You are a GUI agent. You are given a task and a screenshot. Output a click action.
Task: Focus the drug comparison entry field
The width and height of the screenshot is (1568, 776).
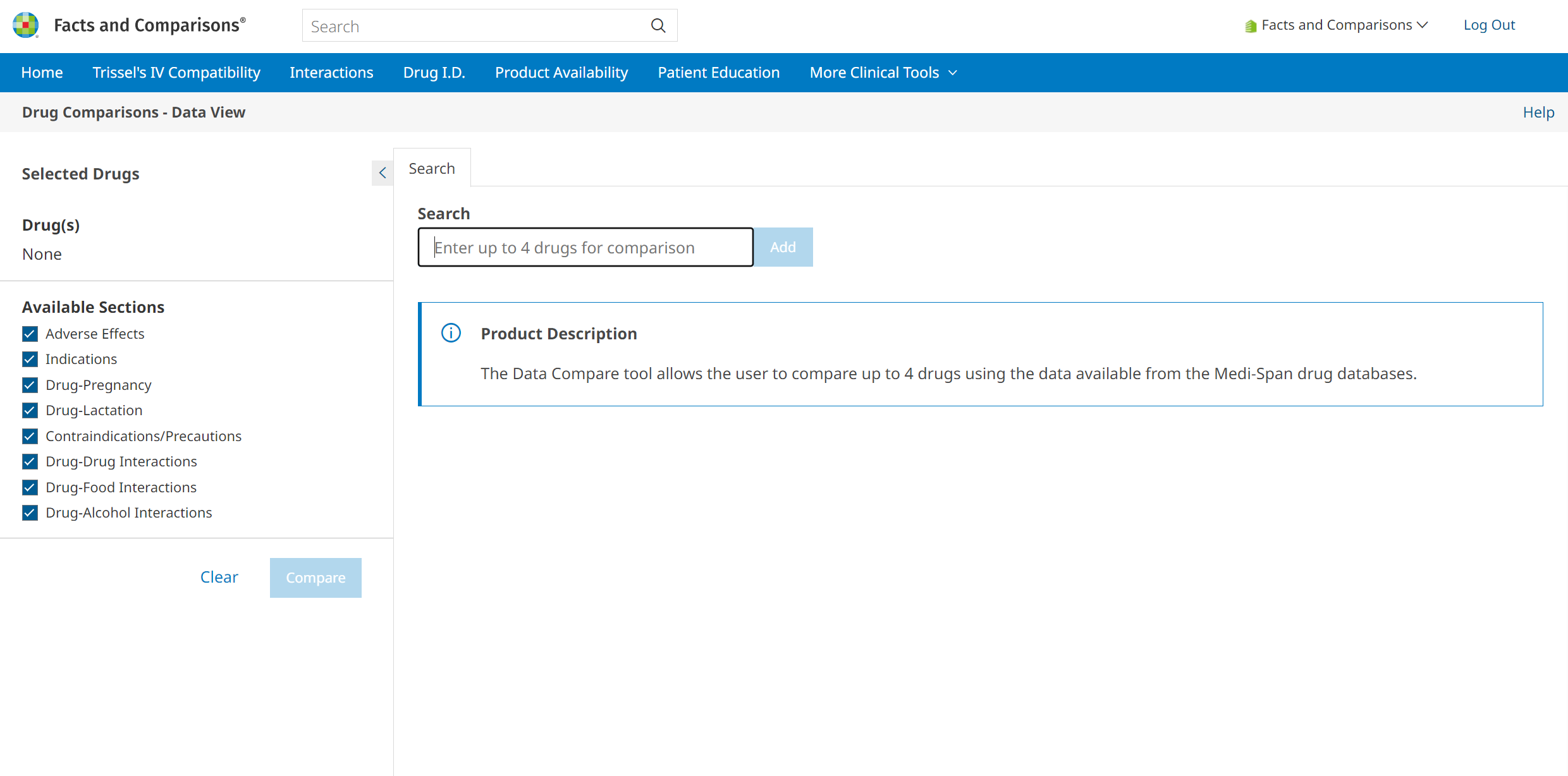585,247
